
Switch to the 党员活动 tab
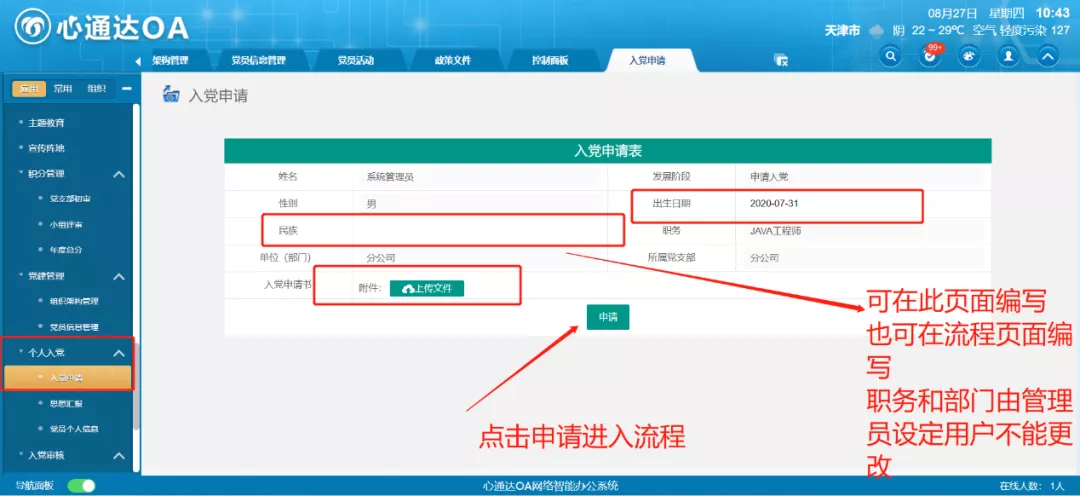(x=355, y=61)
